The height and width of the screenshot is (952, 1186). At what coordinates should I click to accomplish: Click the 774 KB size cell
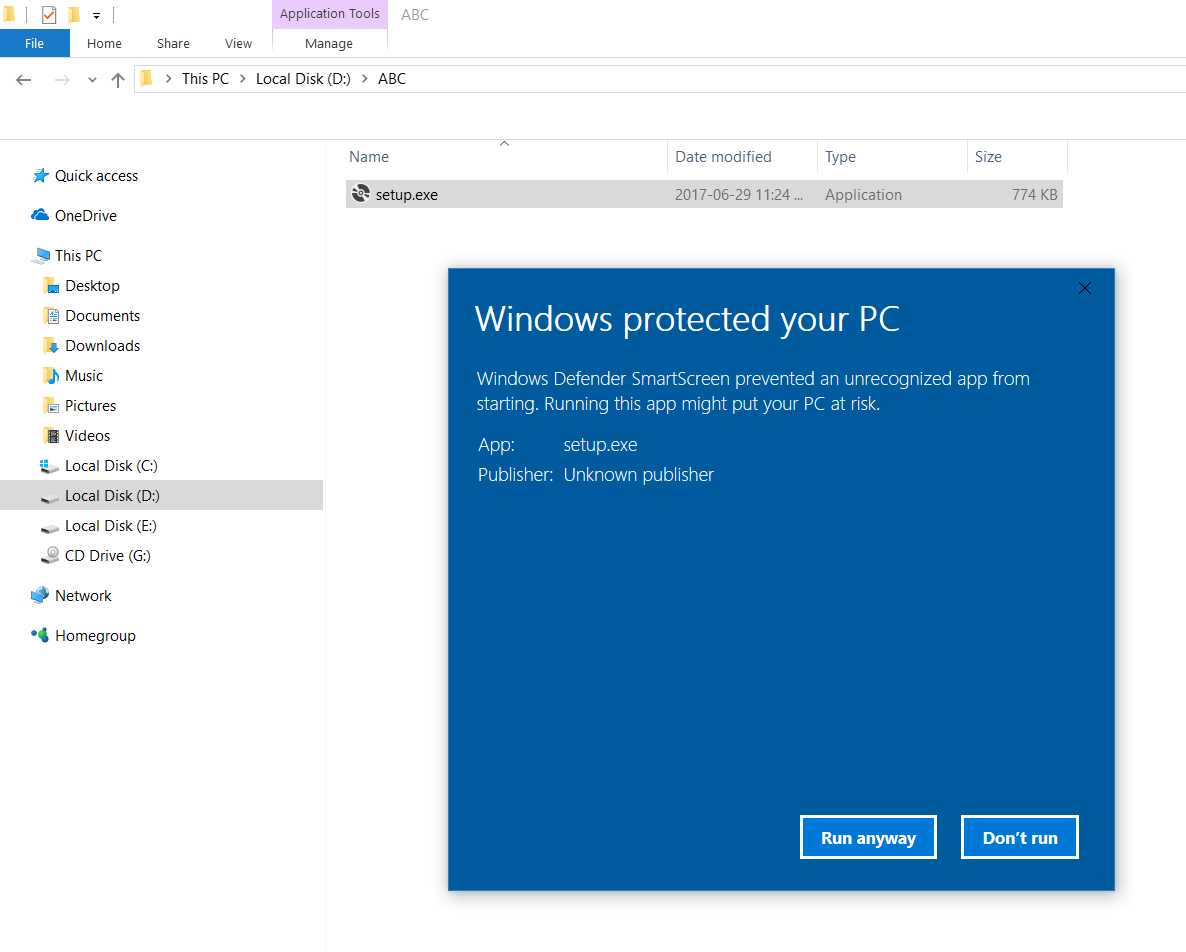(1034, 195)
